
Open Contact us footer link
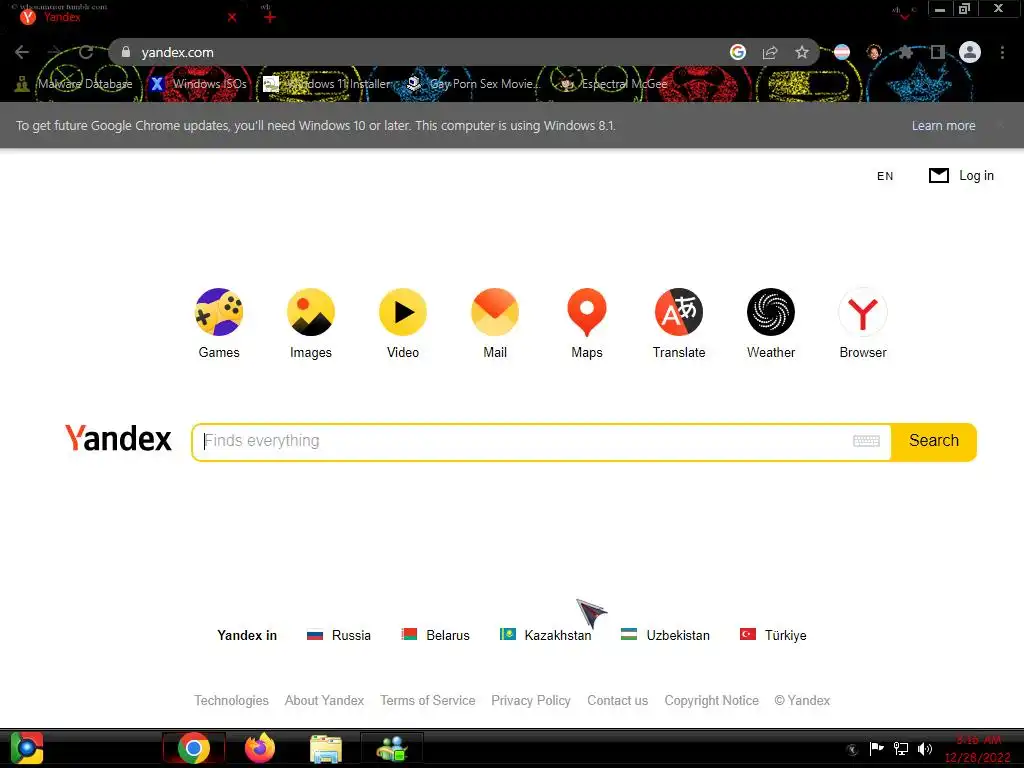click(618, 701)
